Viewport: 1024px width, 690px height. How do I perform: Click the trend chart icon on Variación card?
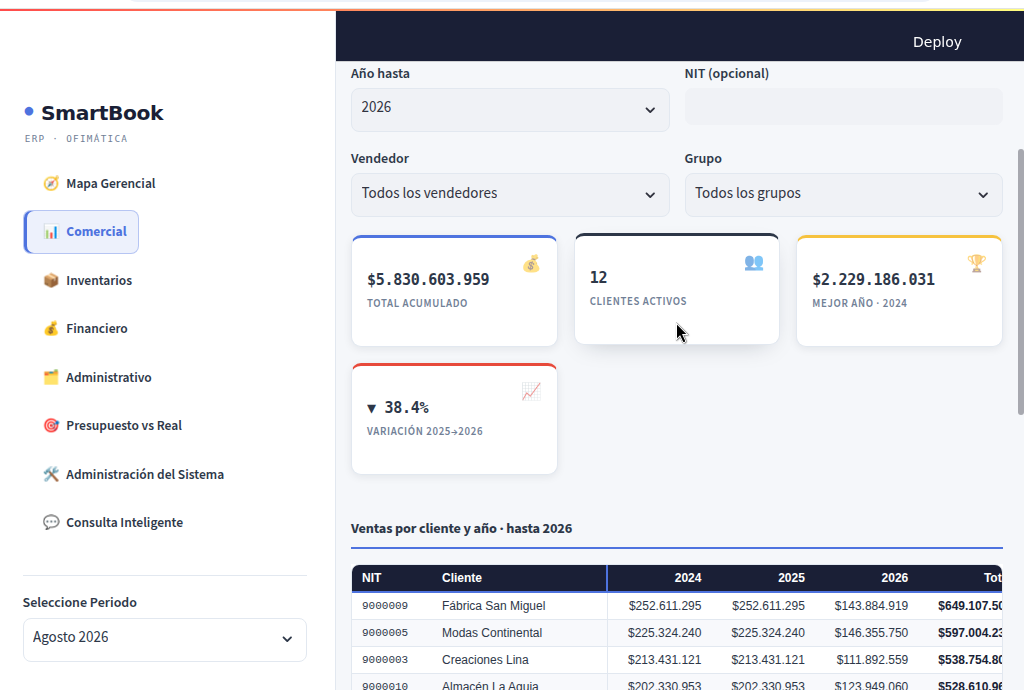click(531, 392)
